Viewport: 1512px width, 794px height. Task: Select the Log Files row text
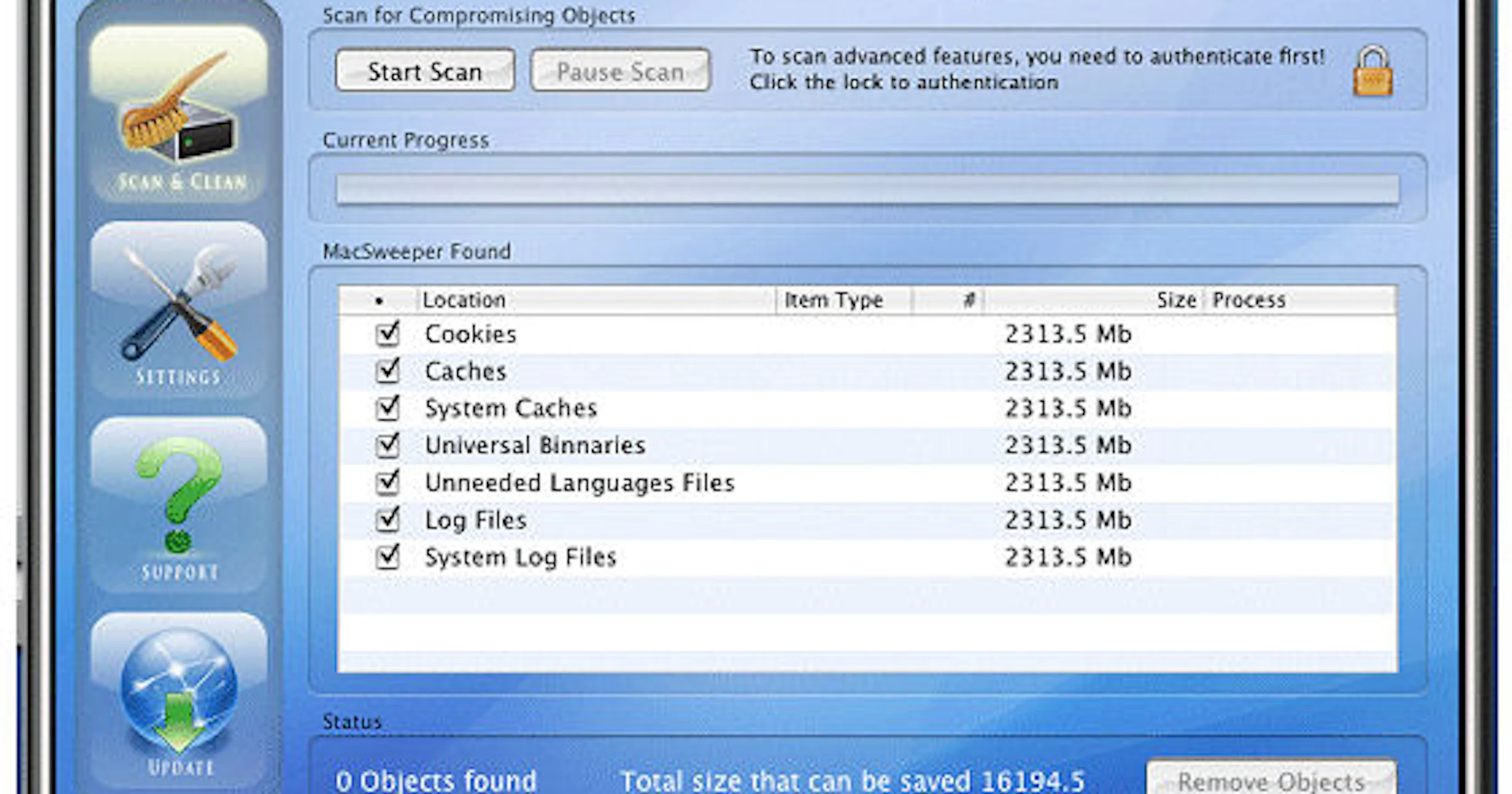point(476,520)
